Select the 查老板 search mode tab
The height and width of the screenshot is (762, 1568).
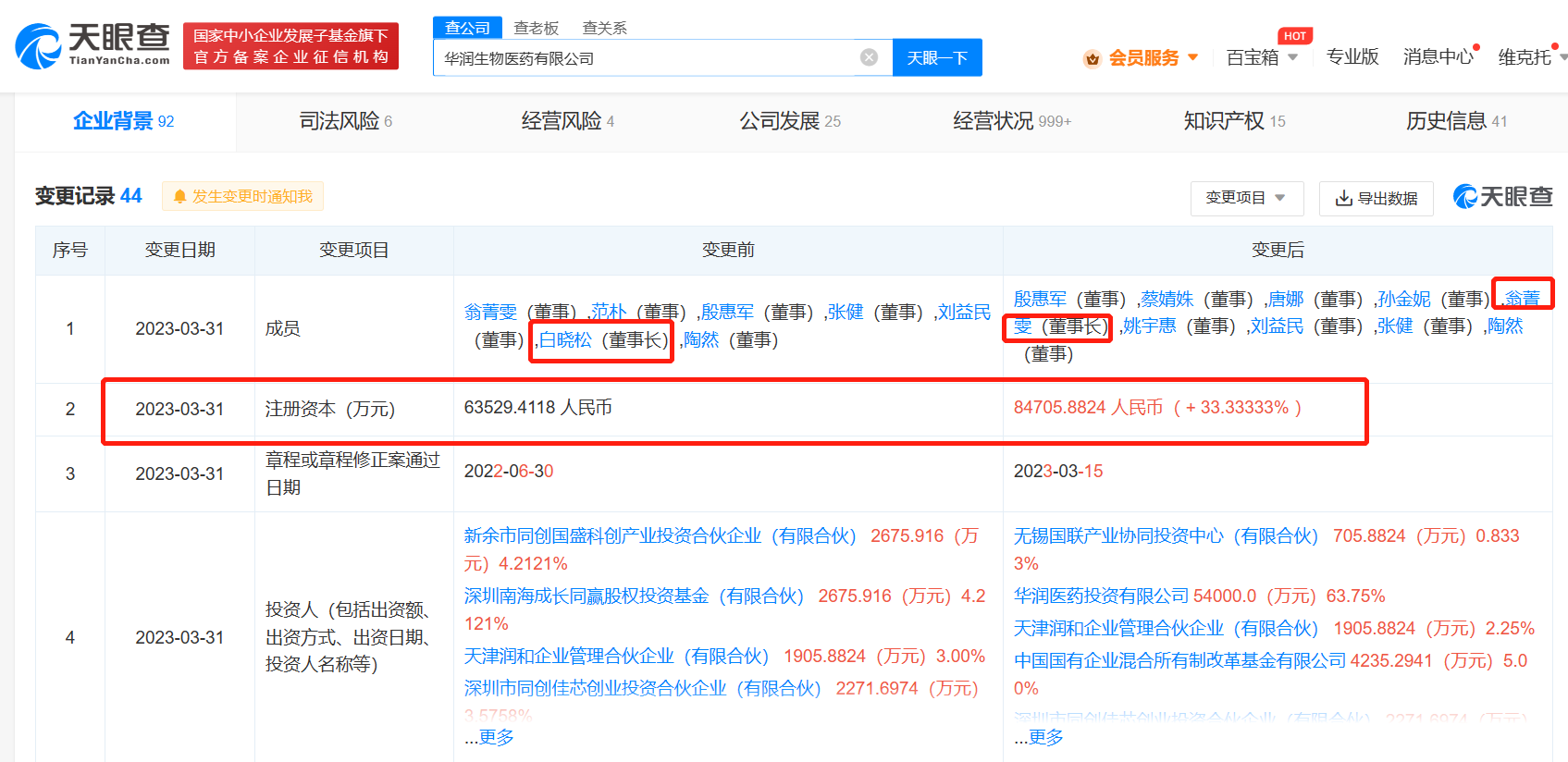point(537,28)
